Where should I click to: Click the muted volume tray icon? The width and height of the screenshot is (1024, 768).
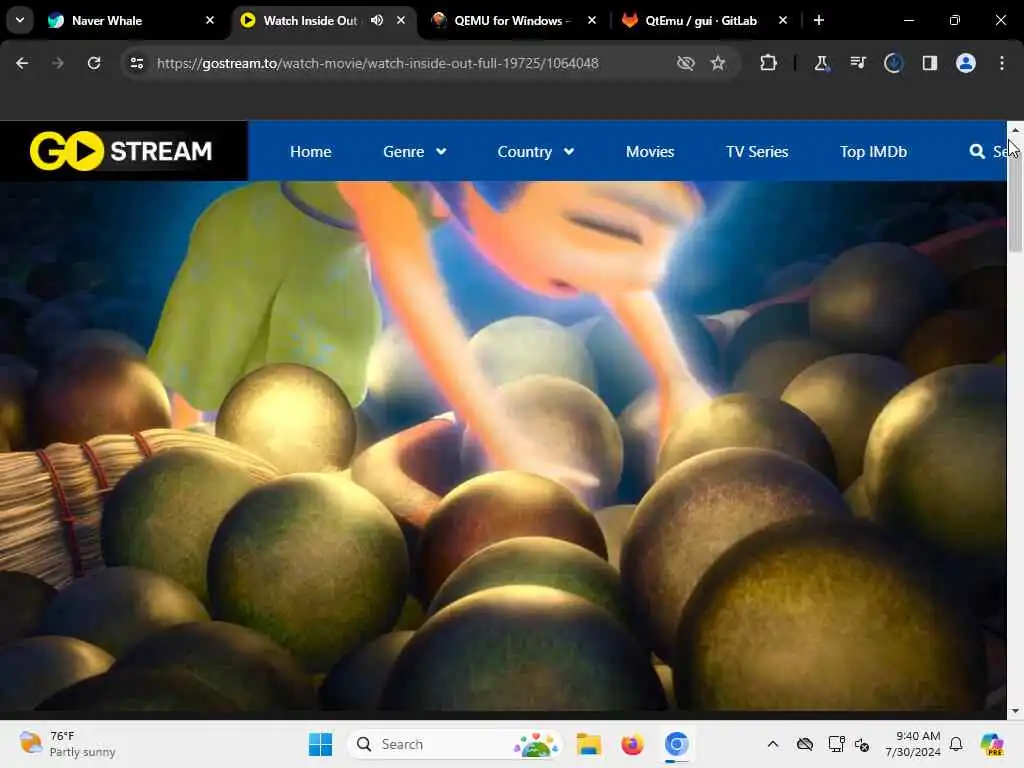point(861,744)
